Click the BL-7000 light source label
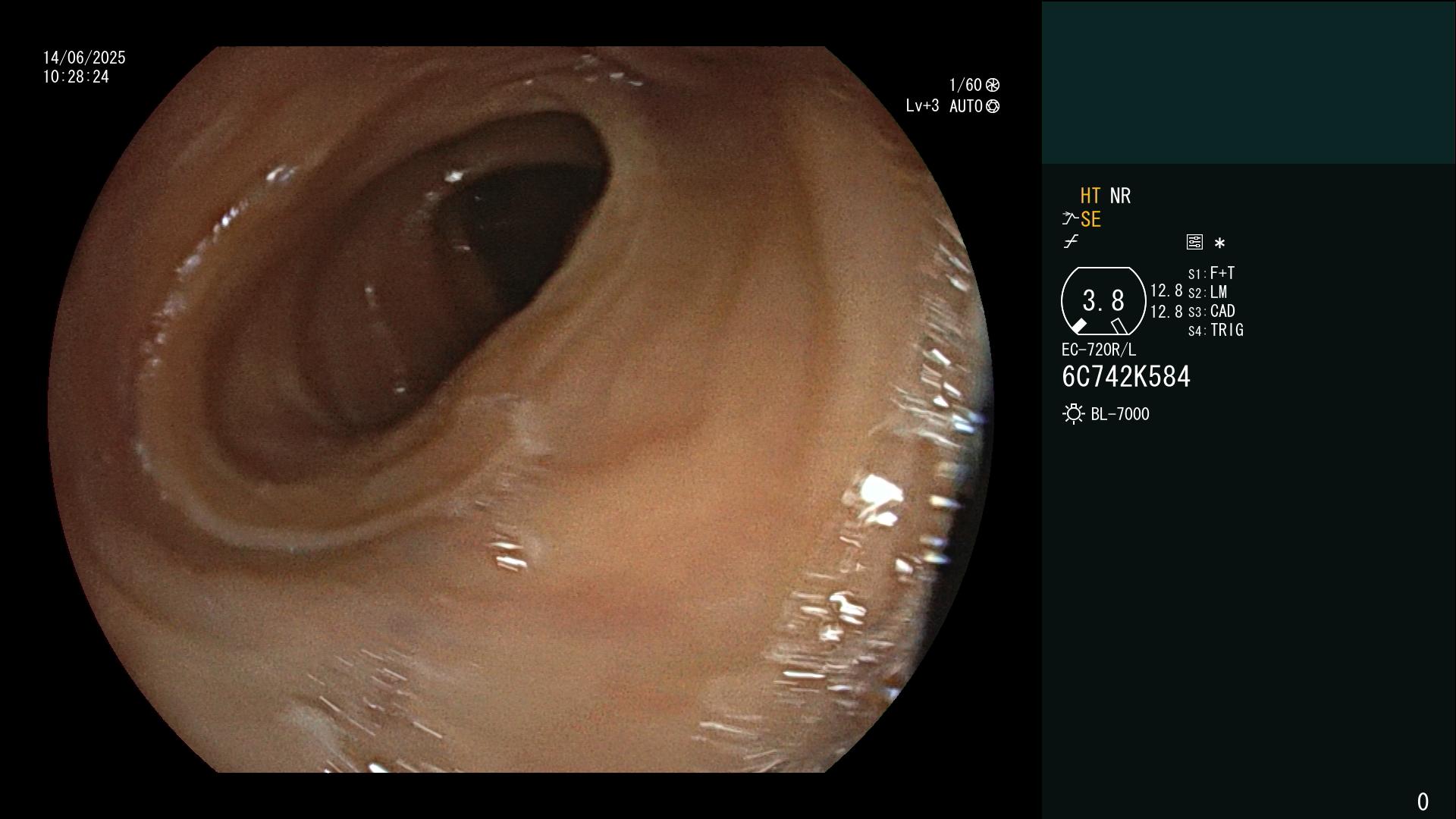The width and height of the screenshot is (1456, 819). click(1120, 415)
